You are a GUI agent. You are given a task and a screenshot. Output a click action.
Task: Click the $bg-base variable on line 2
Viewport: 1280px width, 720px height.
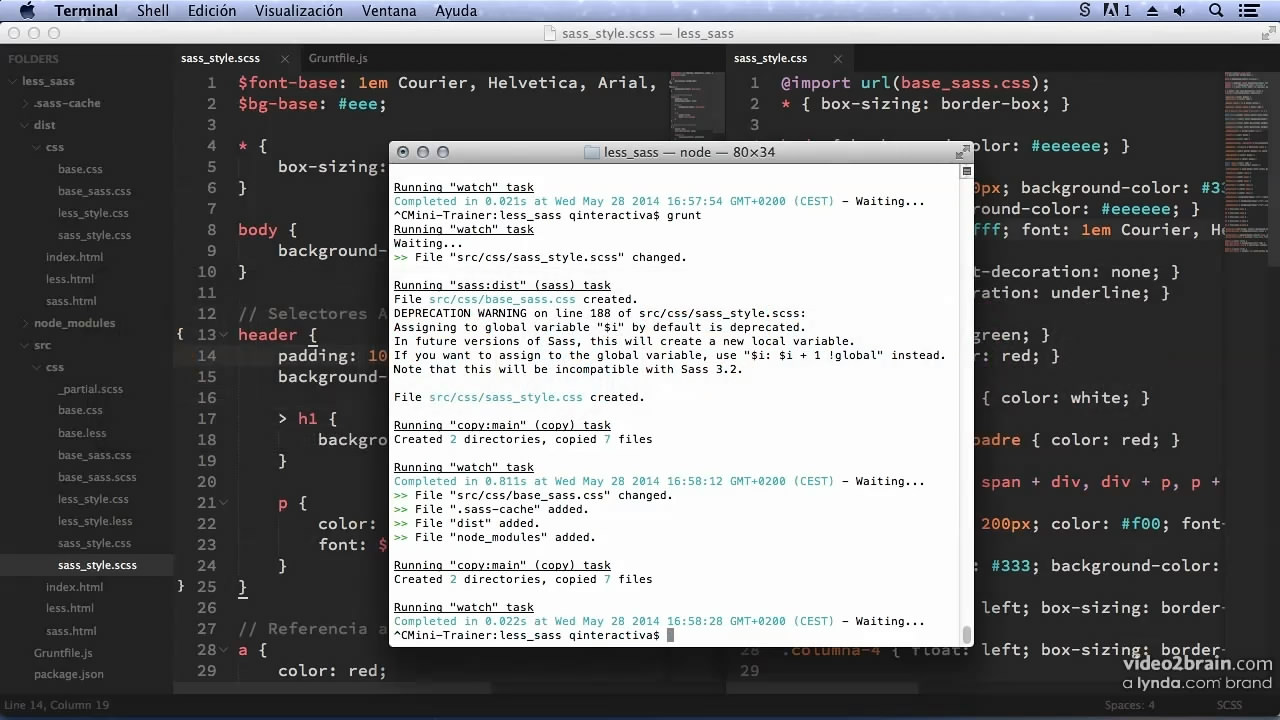277,104
